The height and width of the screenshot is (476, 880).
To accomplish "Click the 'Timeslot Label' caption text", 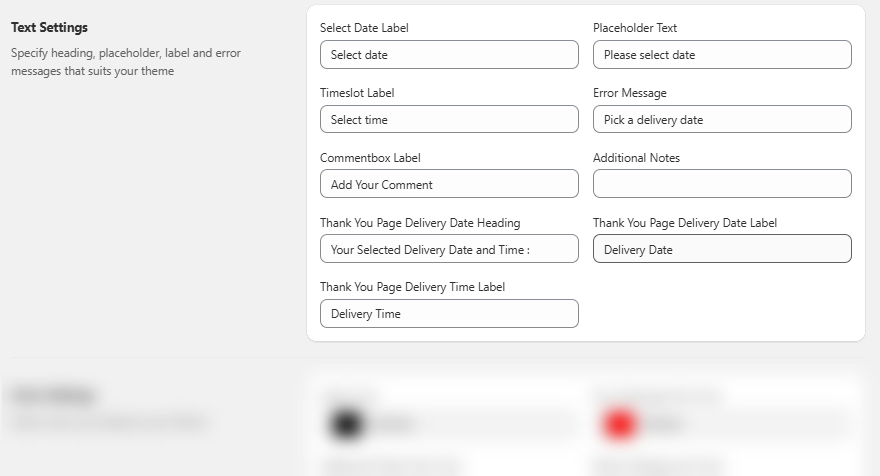I will [x=357, y=93].
